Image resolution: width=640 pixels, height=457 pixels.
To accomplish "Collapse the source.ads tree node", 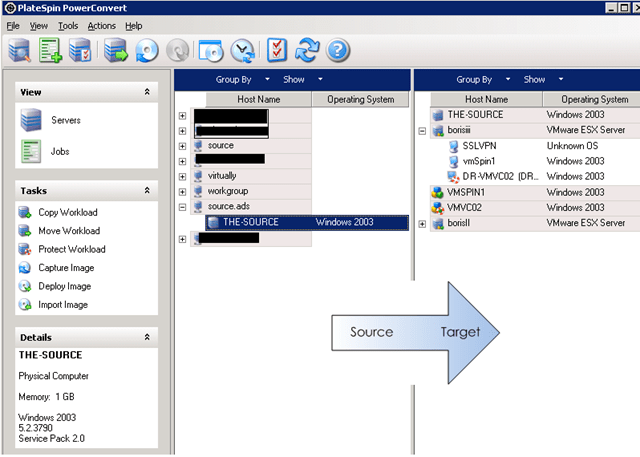I will point(182,207).
